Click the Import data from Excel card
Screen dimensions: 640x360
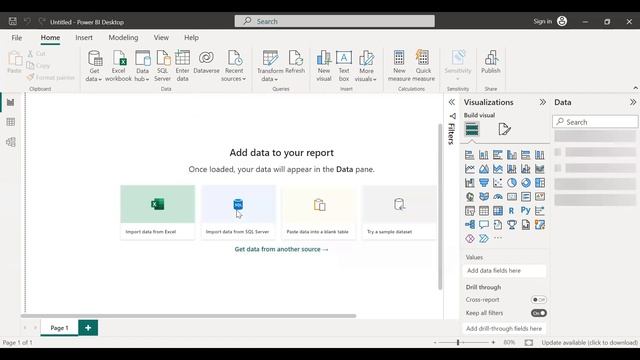coord(158,212)
